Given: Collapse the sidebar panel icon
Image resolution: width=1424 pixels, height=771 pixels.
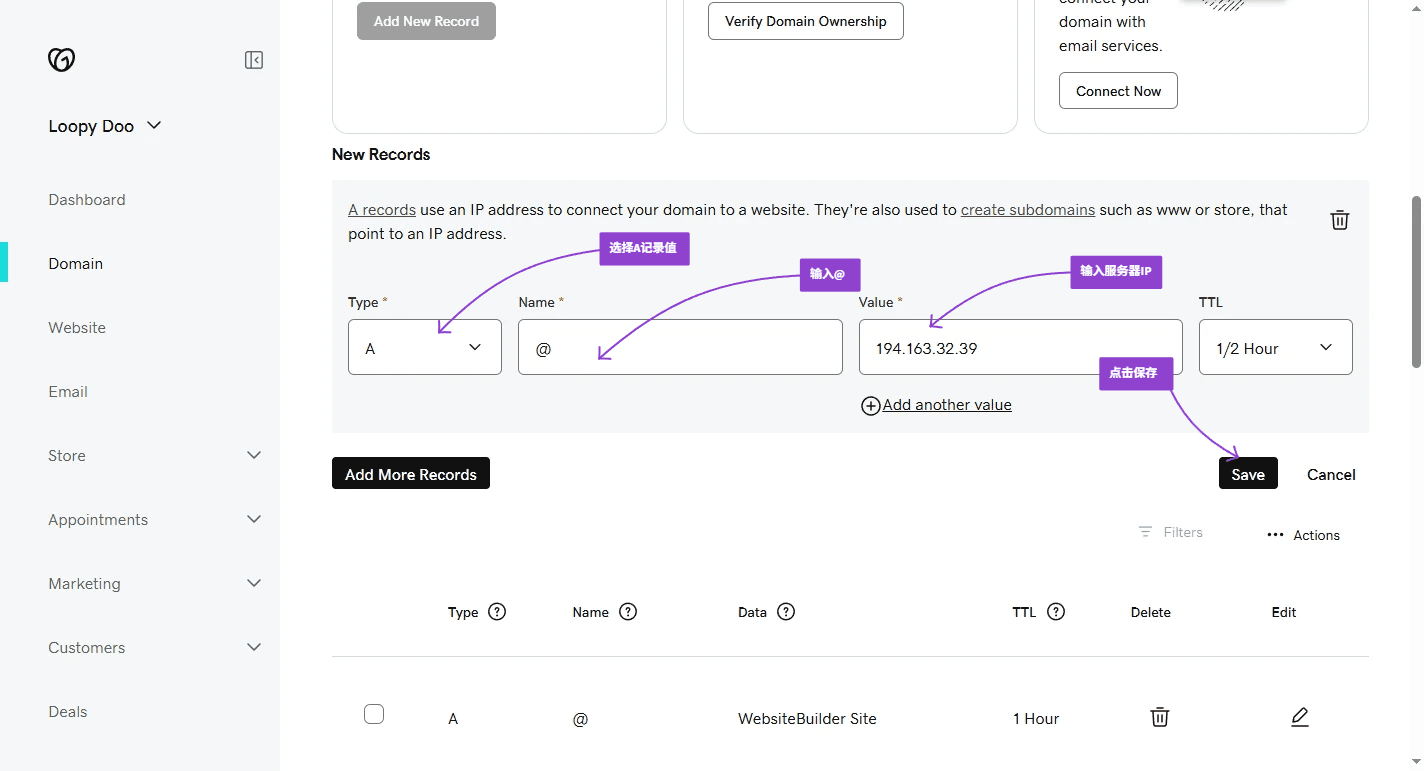Looking at the screenshot, I should tap(254, 60).
